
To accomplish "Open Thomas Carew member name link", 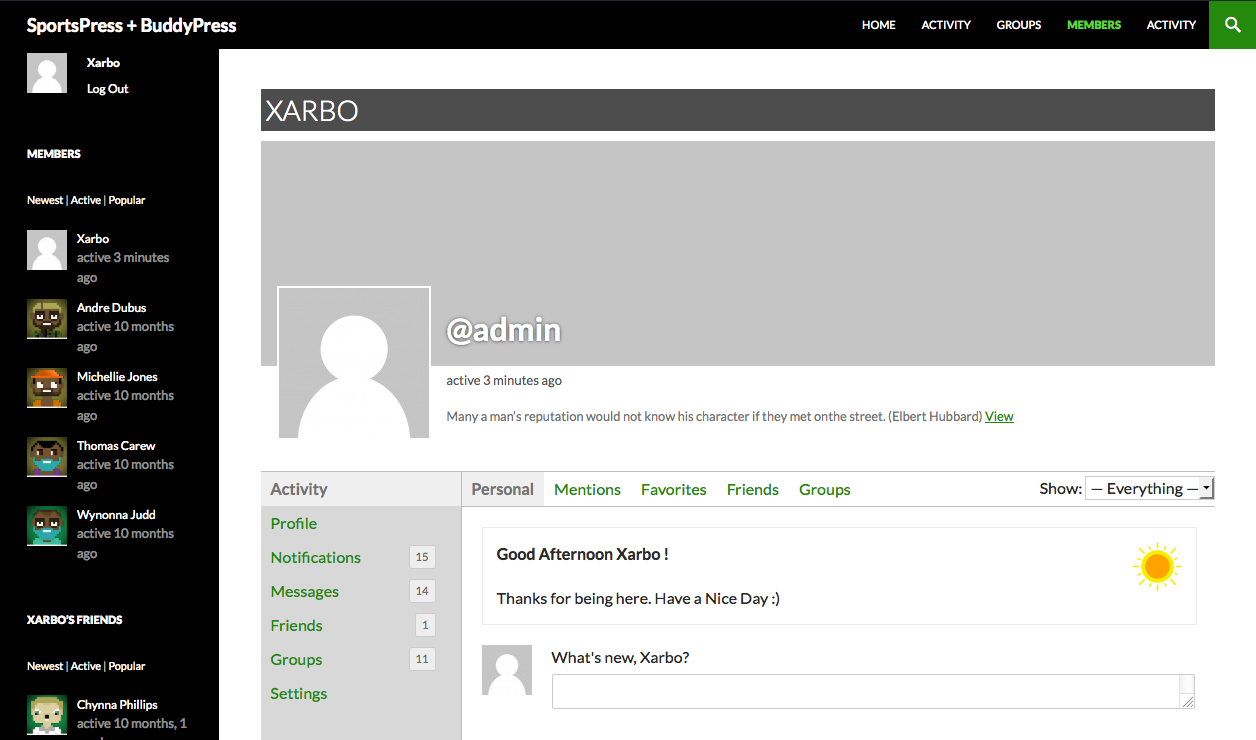I will coord(116,446).
